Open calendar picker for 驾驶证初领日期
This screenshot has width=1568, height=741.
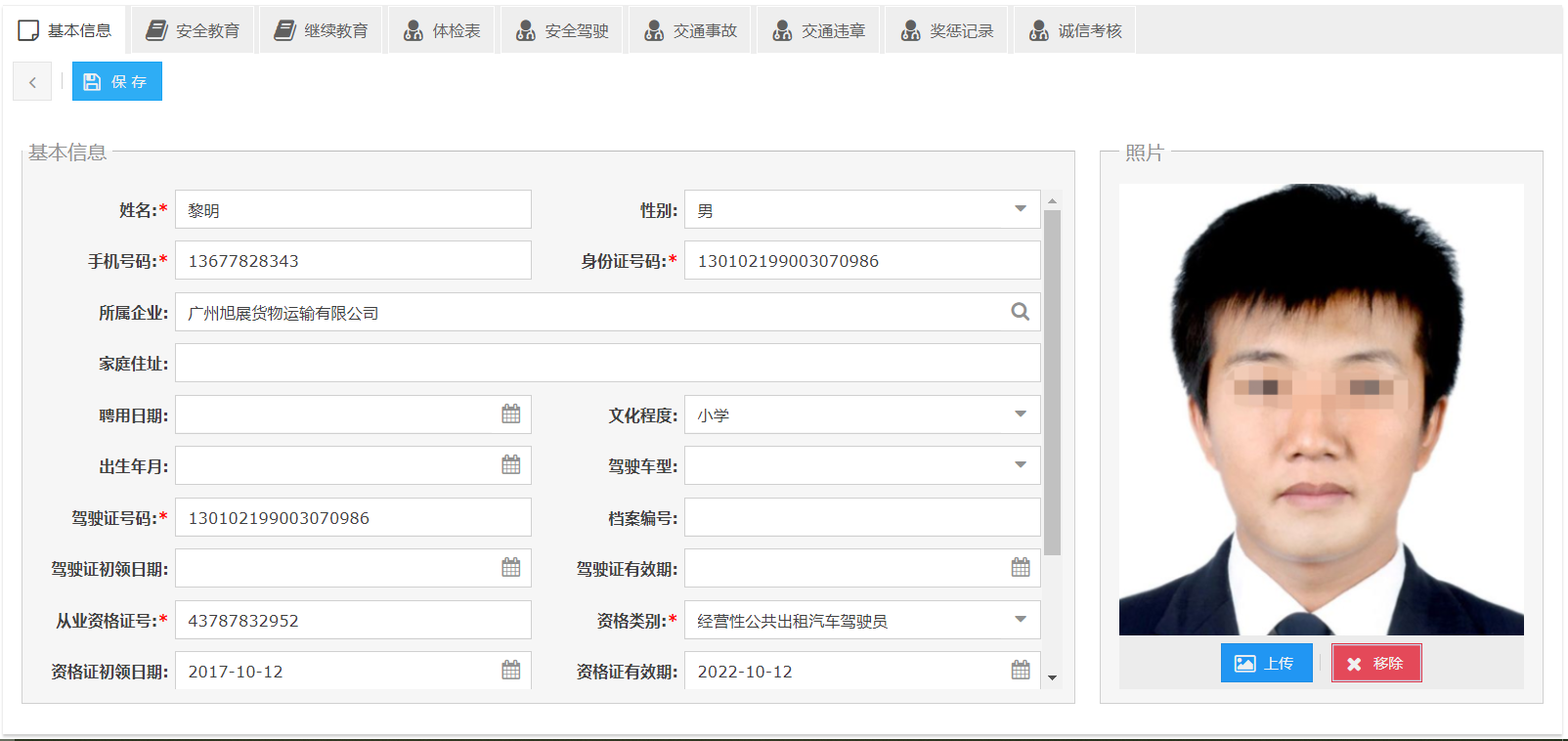[511, 568]
